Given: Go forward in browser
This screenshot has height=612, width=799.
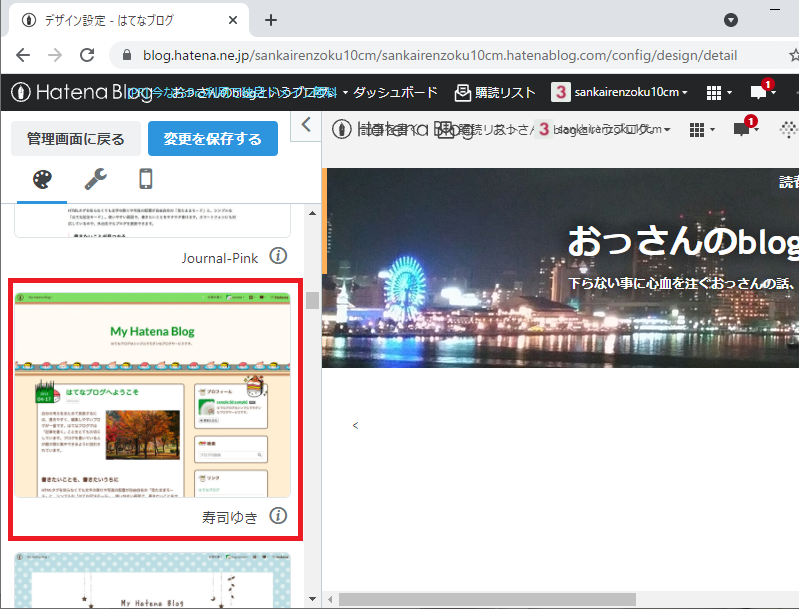Looking at the screenshot, I should (x=55, y=55).
